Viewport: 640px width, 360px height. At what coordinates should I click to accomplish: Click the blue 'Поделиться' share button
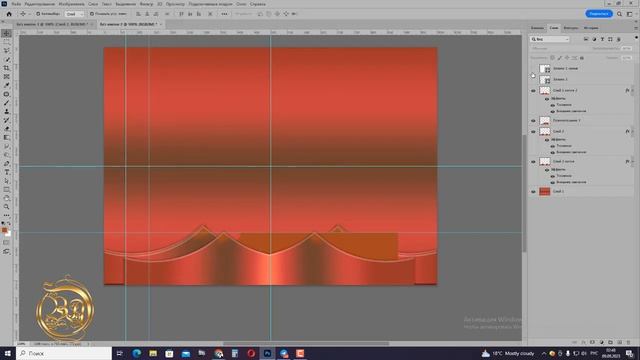[599, 14]
